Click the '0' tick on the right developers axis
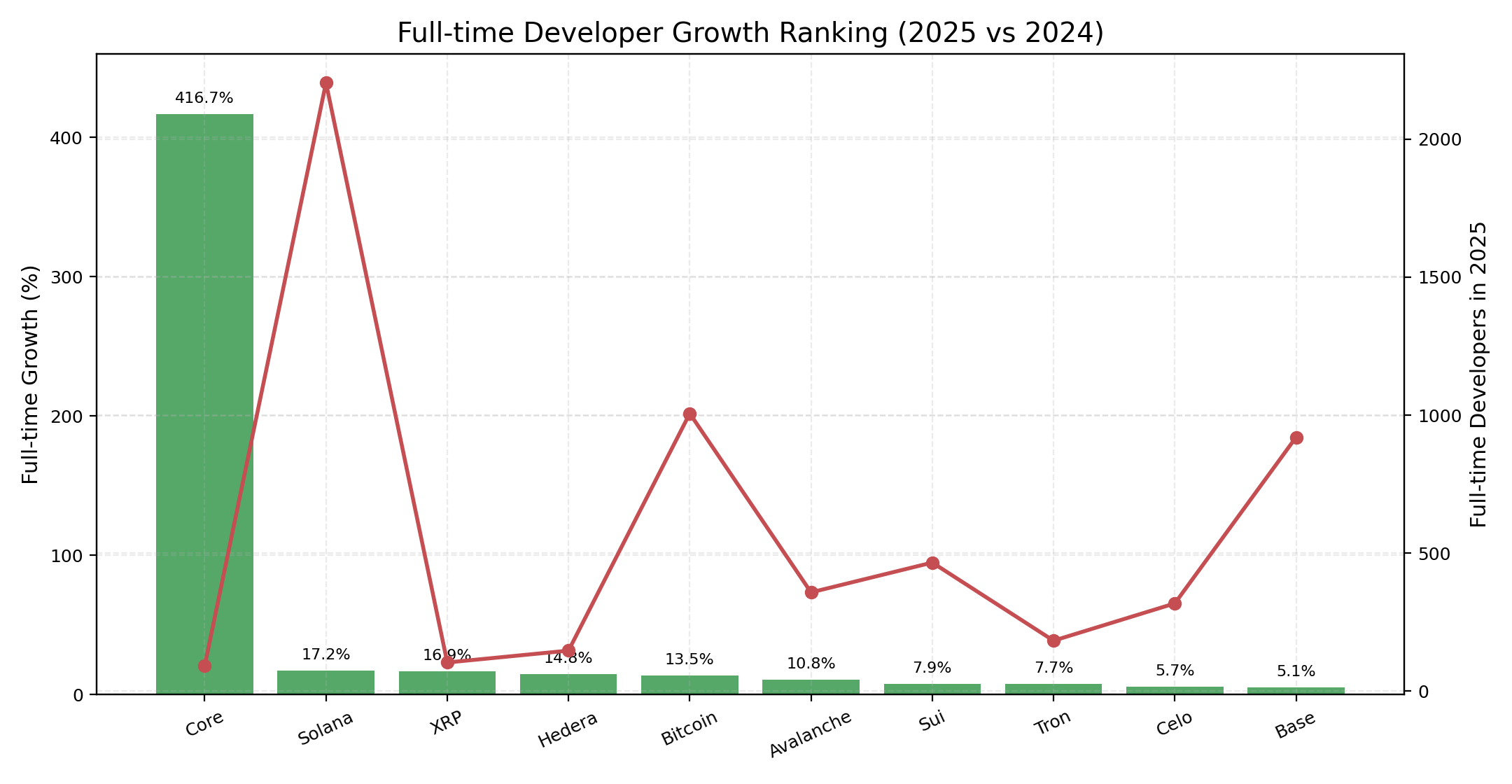The height and width of the screenshot is (784, 1512). click(1422, 692)
